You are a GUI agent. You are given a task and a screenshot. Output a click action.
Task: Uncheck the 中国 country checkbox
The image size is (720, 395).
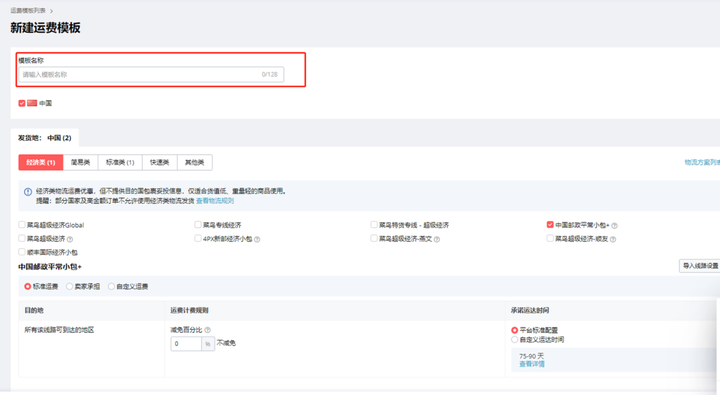click(x=22, y=103)
